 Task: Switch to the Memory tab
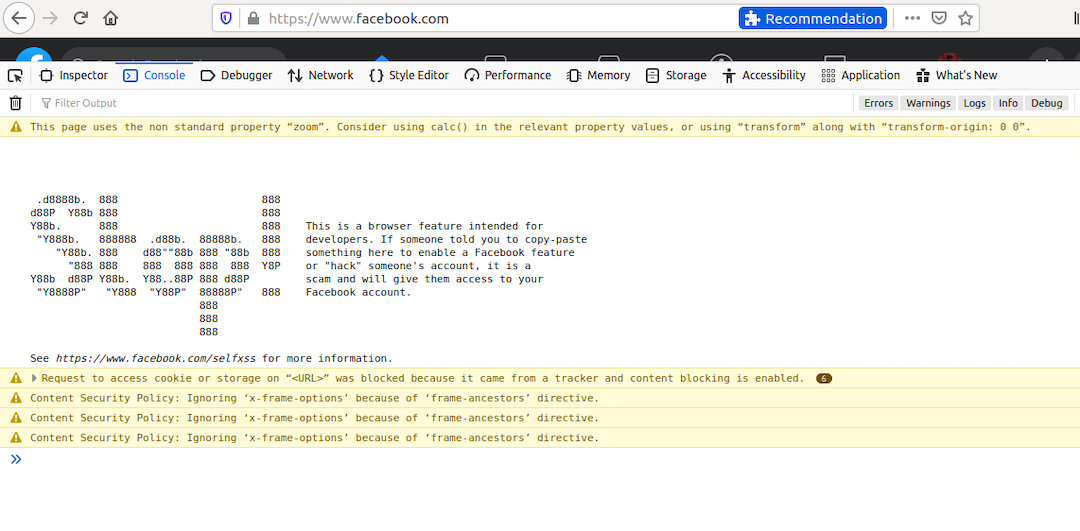click(598, 76)
